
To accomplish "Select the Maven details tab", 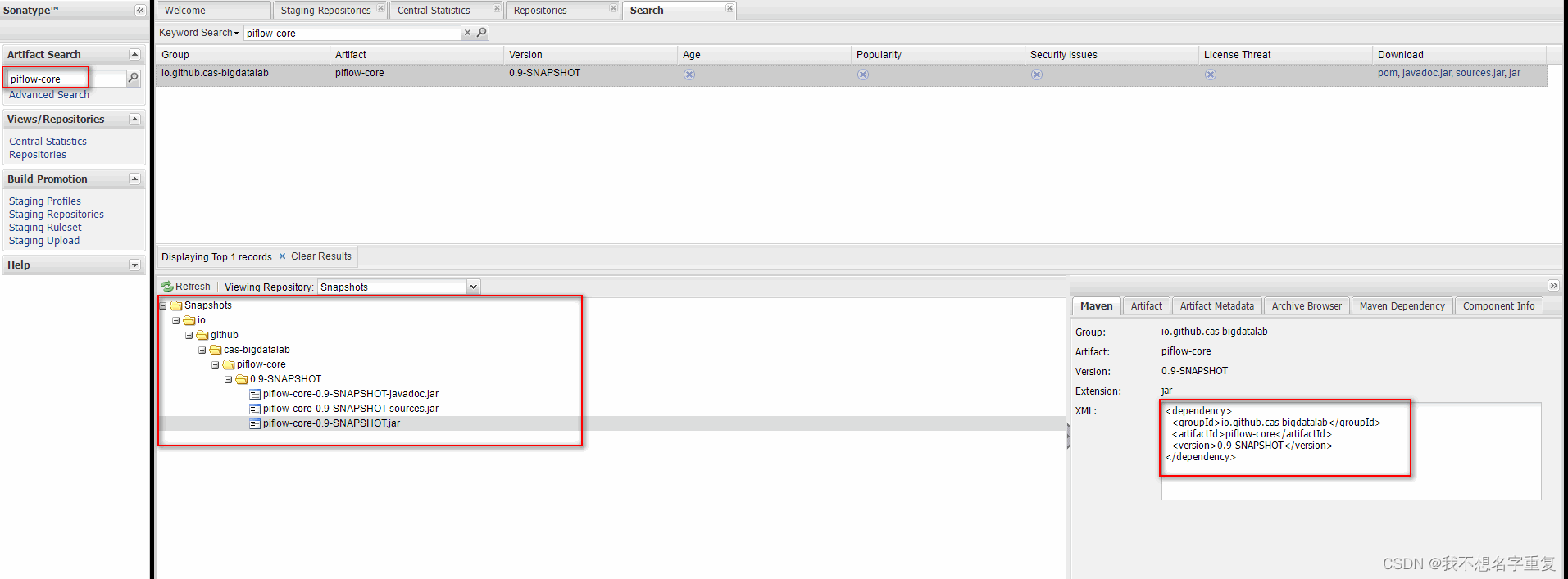I will click(1096, 306).
